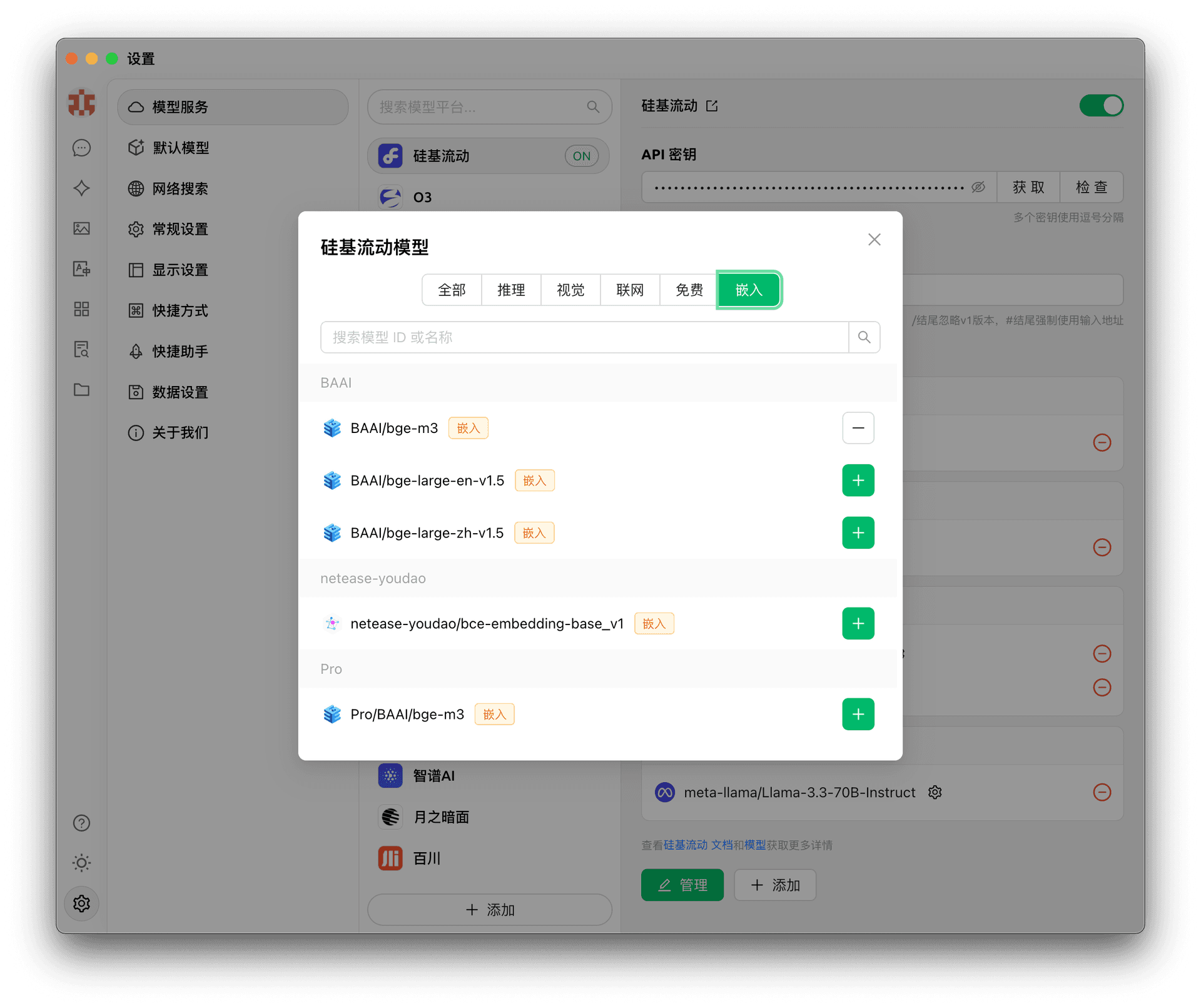Open the agents sparkle sidebar icon
Screen dimensions: 1201x1008
81,188
